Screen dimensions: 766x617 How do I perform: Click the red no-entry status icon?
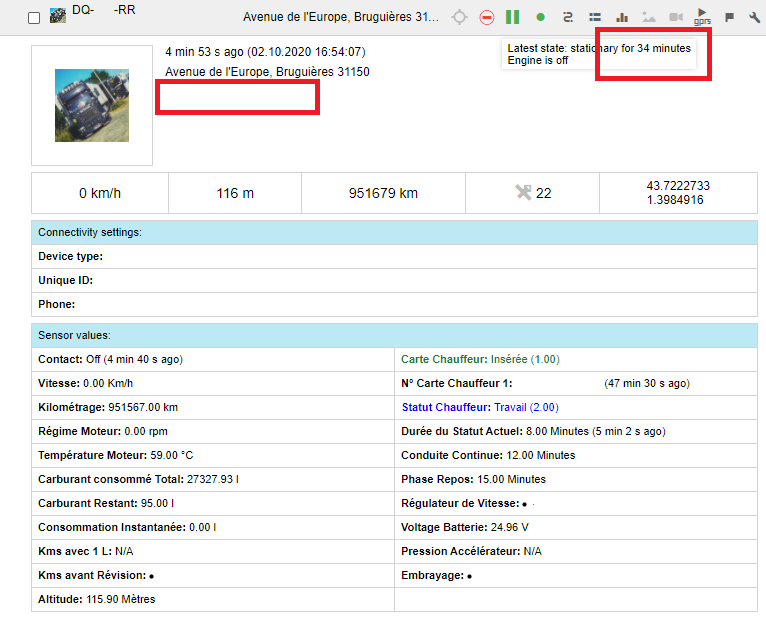click(486, 17)
